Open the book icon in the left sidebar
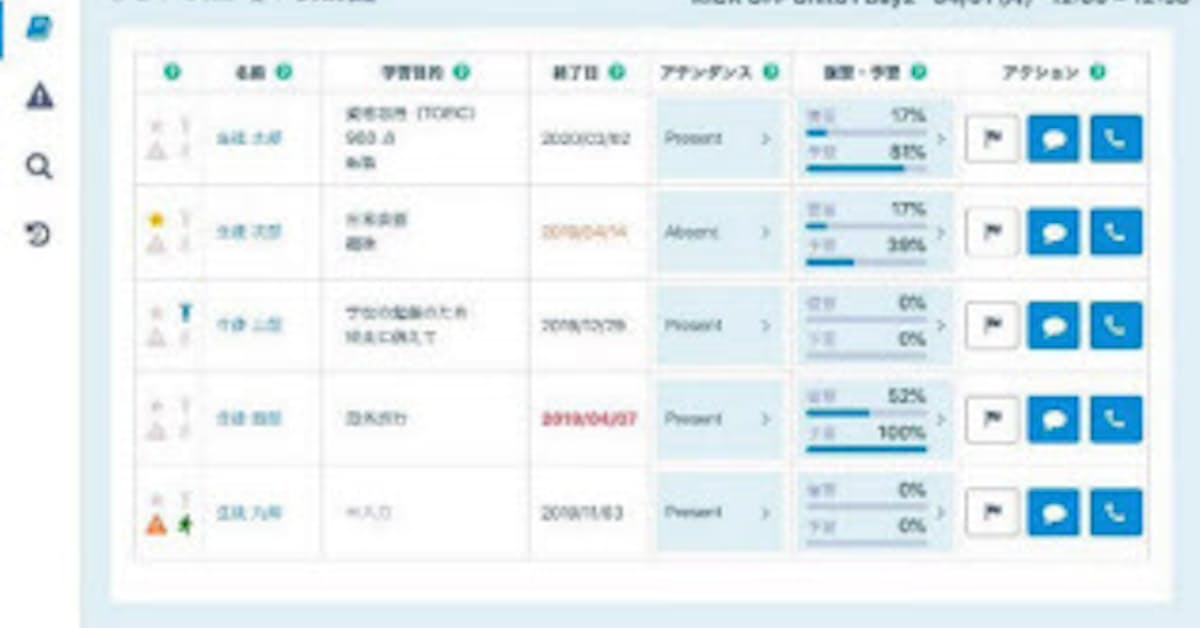 [x=39, y=28]
